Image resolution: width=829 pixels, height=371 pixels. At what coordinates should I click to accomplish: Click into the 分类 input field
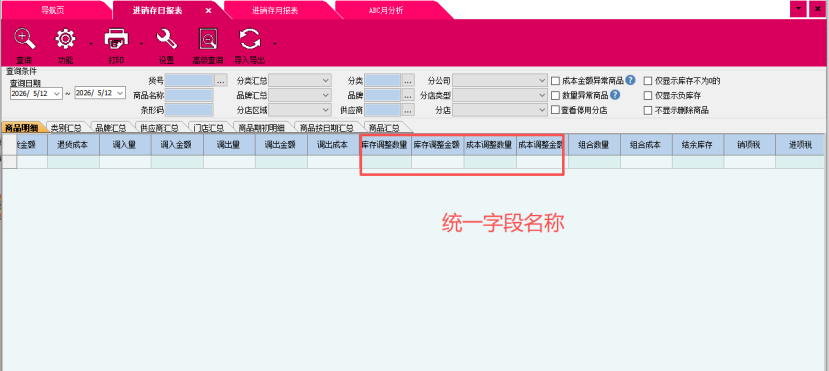tap(383, 81)
